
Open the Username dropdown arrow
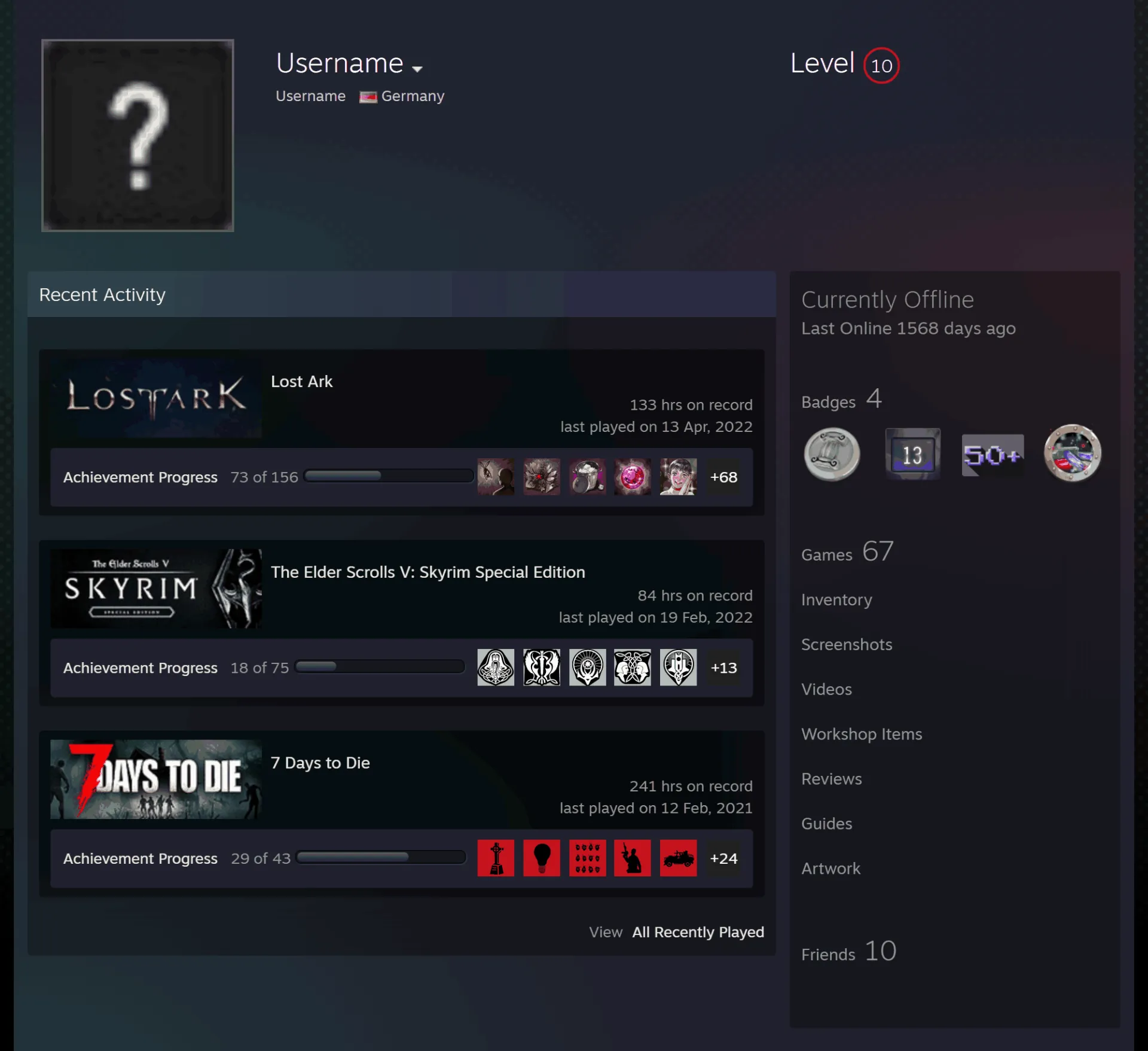[417, 69]
